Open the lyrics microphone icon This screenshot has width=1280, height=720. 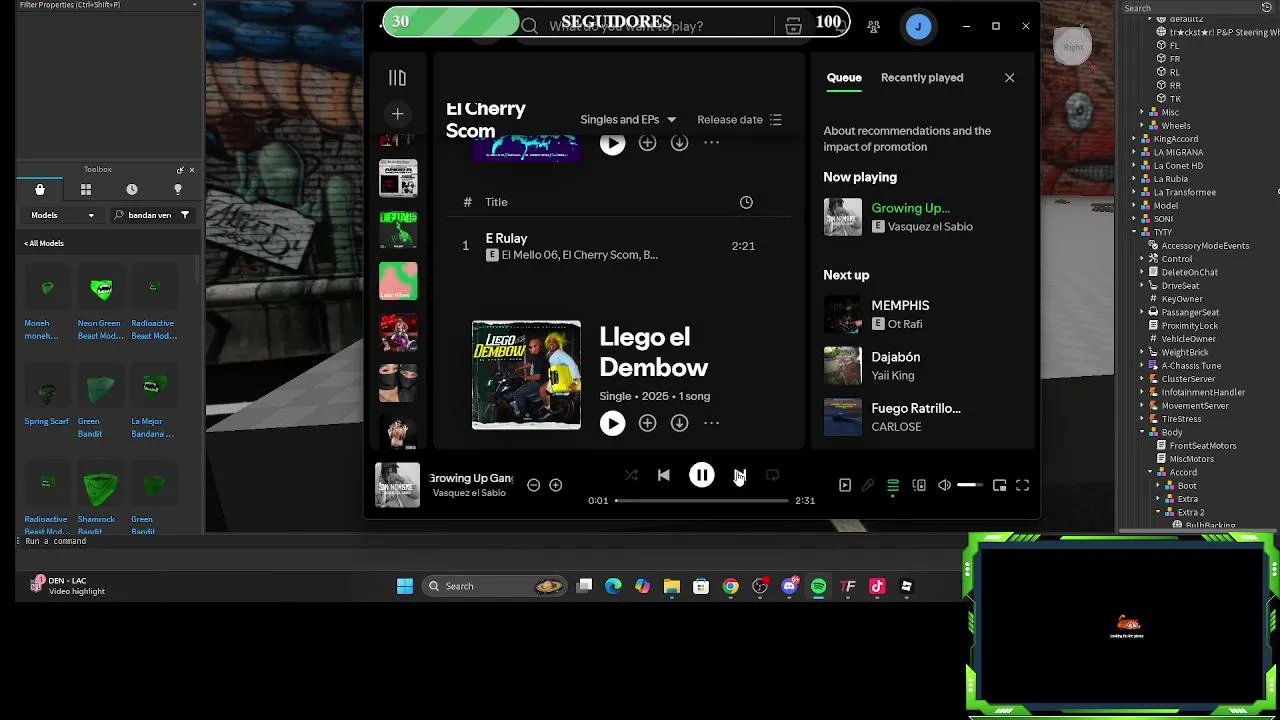868,485
